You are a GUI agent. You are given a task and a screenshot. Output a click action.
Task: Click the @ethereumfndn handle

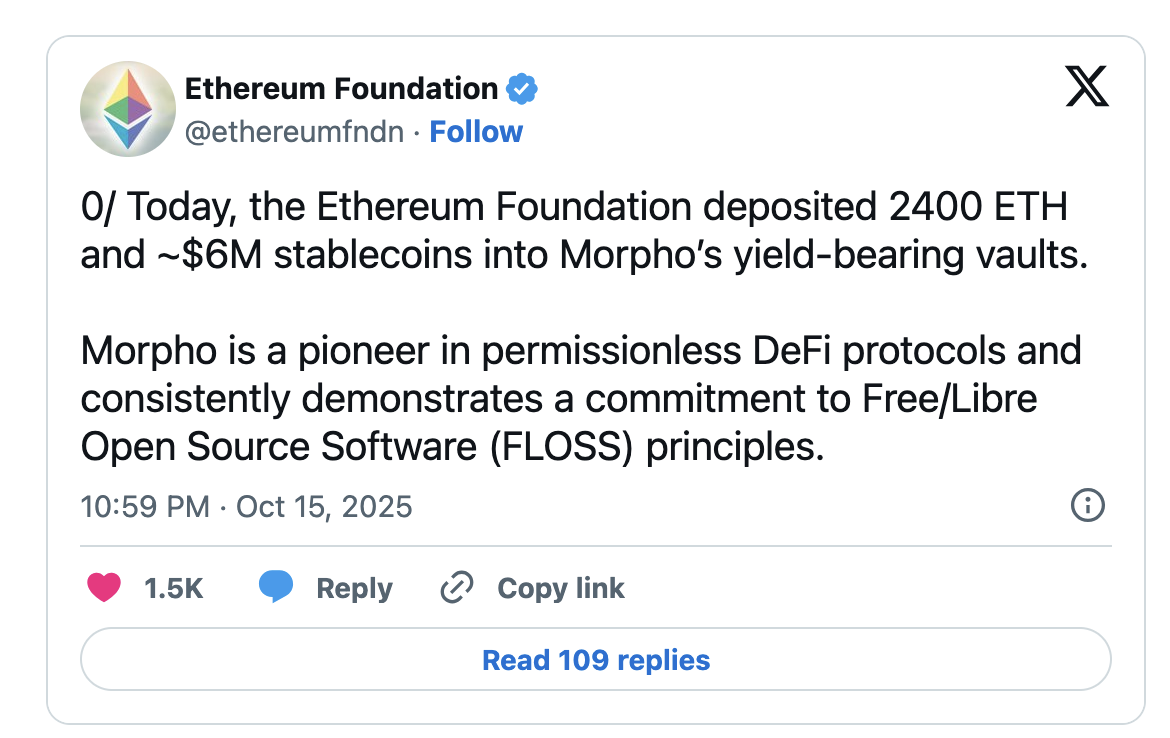[296, 131]
